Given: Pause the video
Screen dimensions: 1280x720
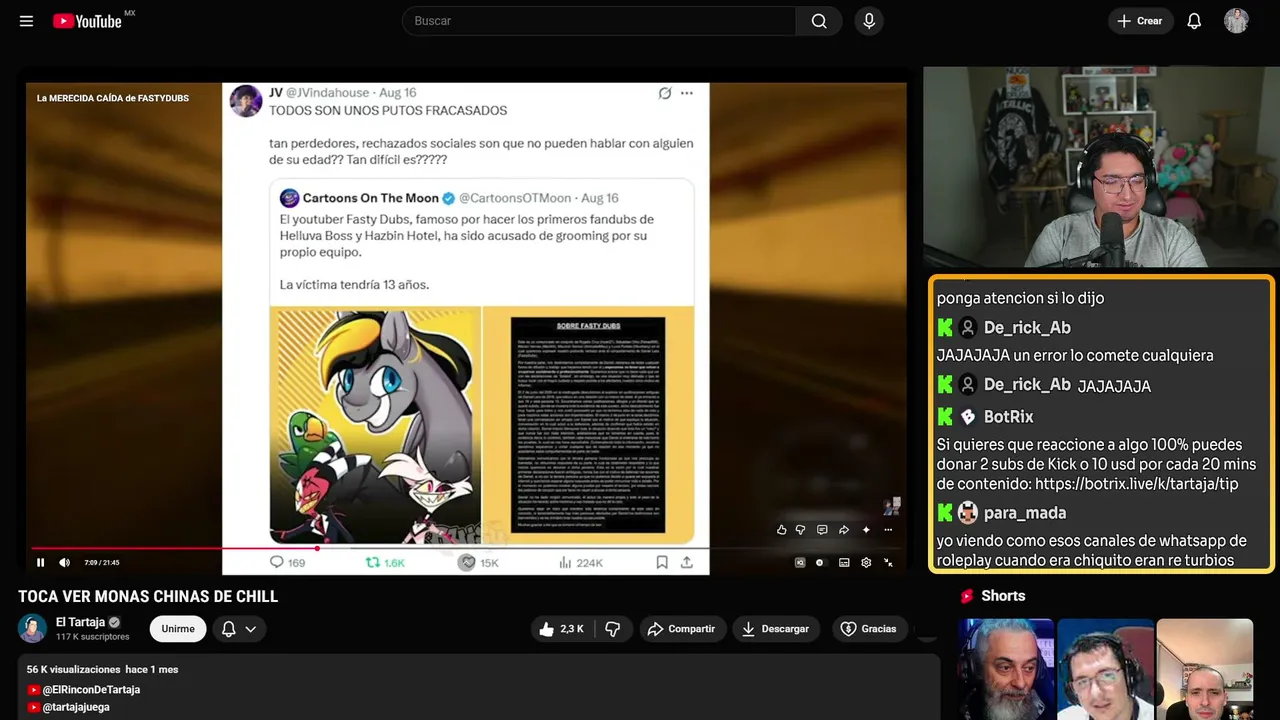Looking at the screenshot, I should 40,562.
